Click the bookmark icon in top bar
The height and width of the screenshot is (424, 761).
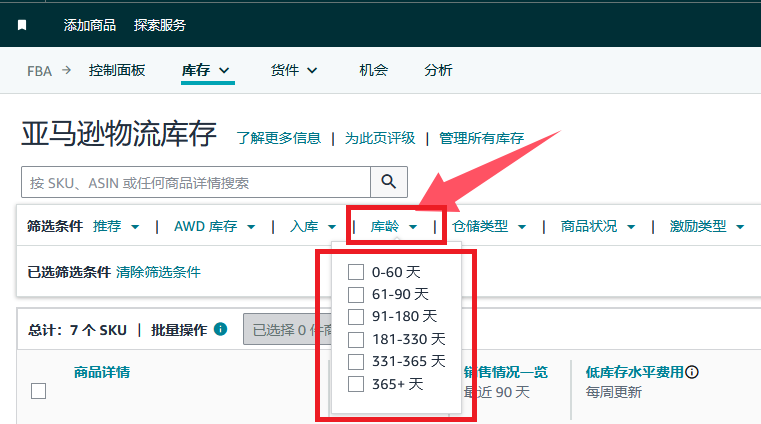coord(22,25)
